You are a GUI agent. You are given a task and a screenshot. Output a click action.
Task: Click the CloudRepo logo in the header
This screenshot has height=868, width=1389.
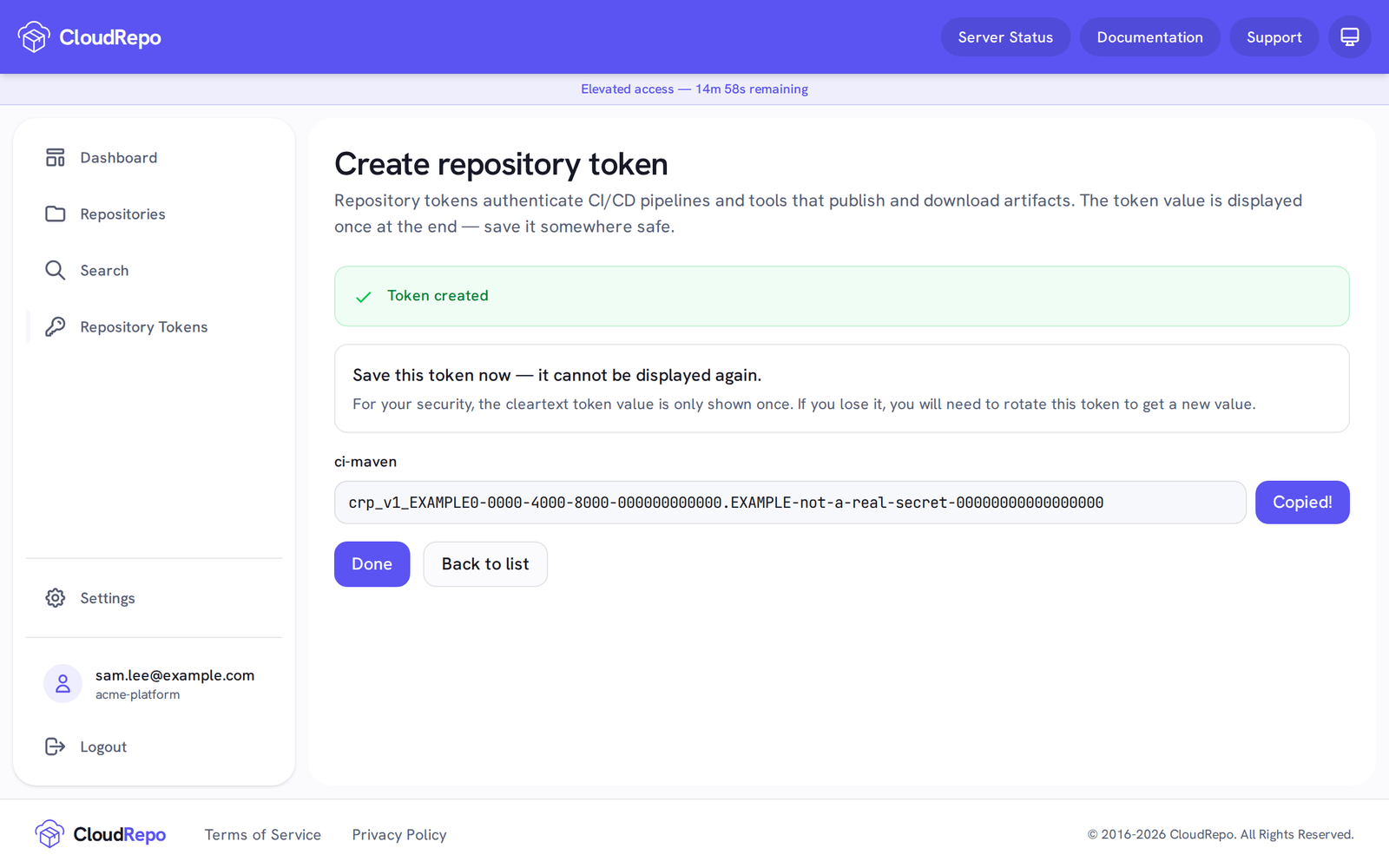pos(89,37)
